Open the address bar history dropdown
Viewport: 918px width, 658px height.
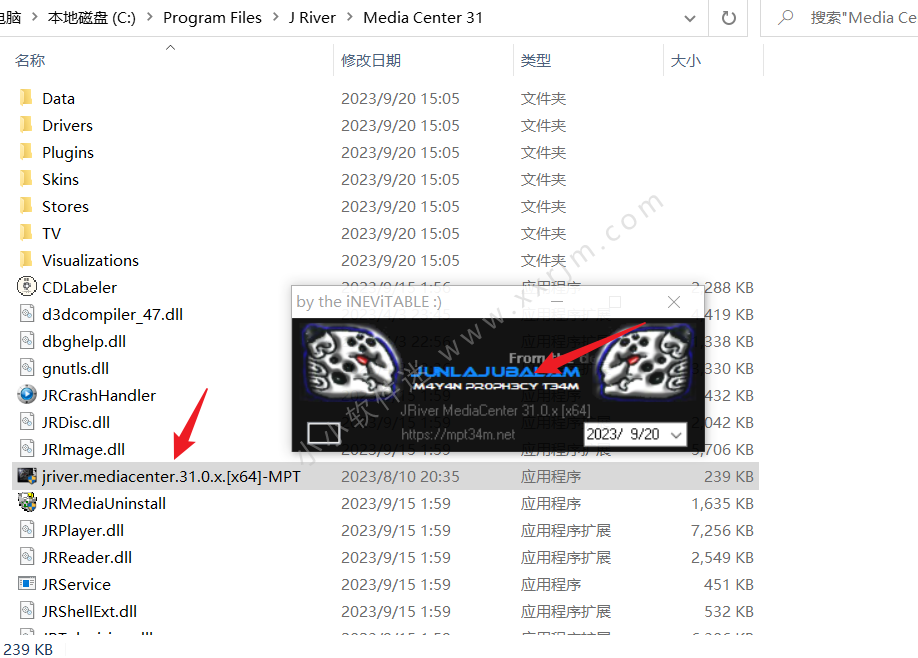[690, 19]
